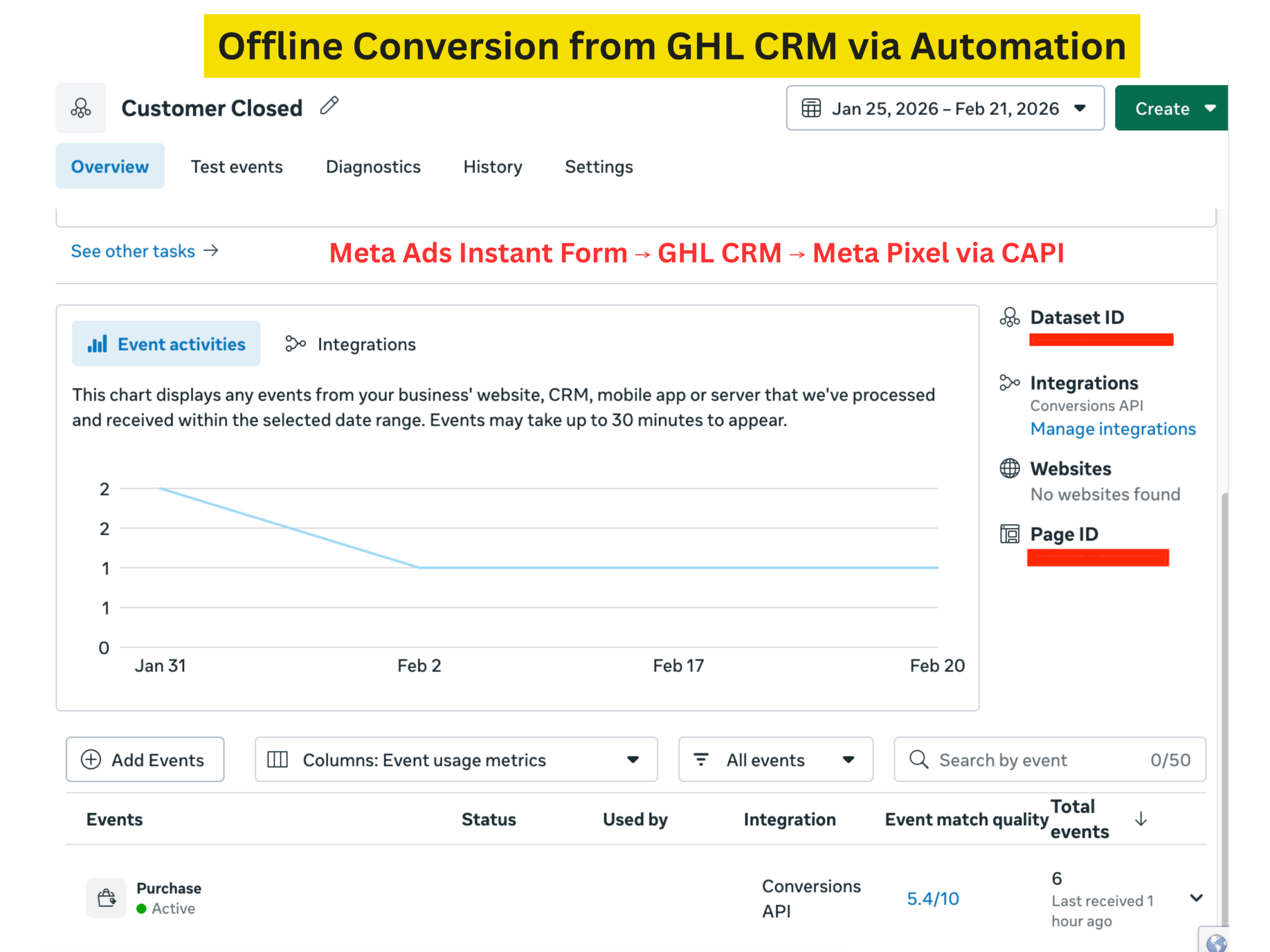
Task: Open Columns: Event usage metrics dropdown
Action: (x=456, y=759)
